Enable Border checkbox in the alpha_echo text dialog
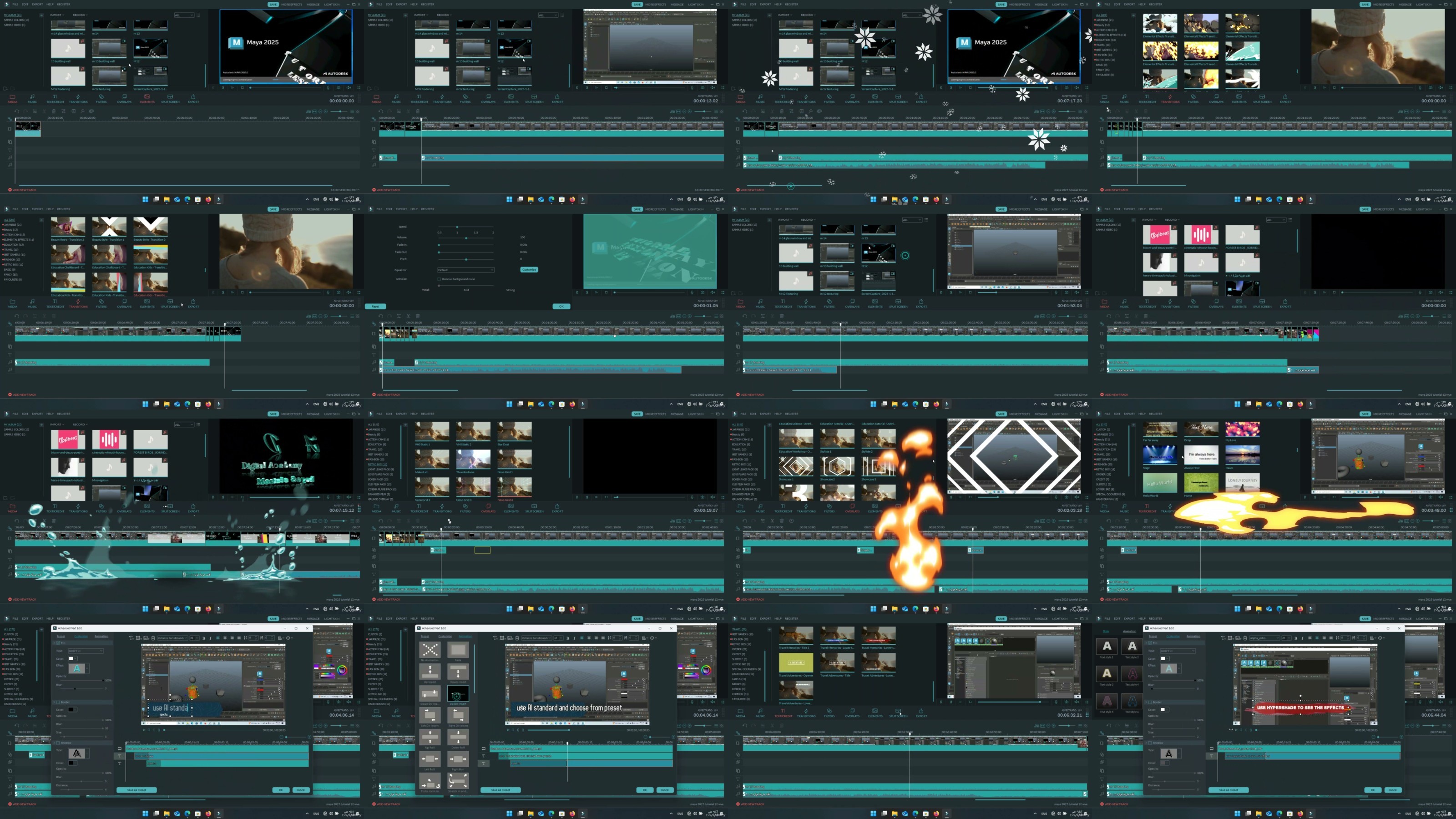1456x819 pixels. click(x=1150, y=702)
